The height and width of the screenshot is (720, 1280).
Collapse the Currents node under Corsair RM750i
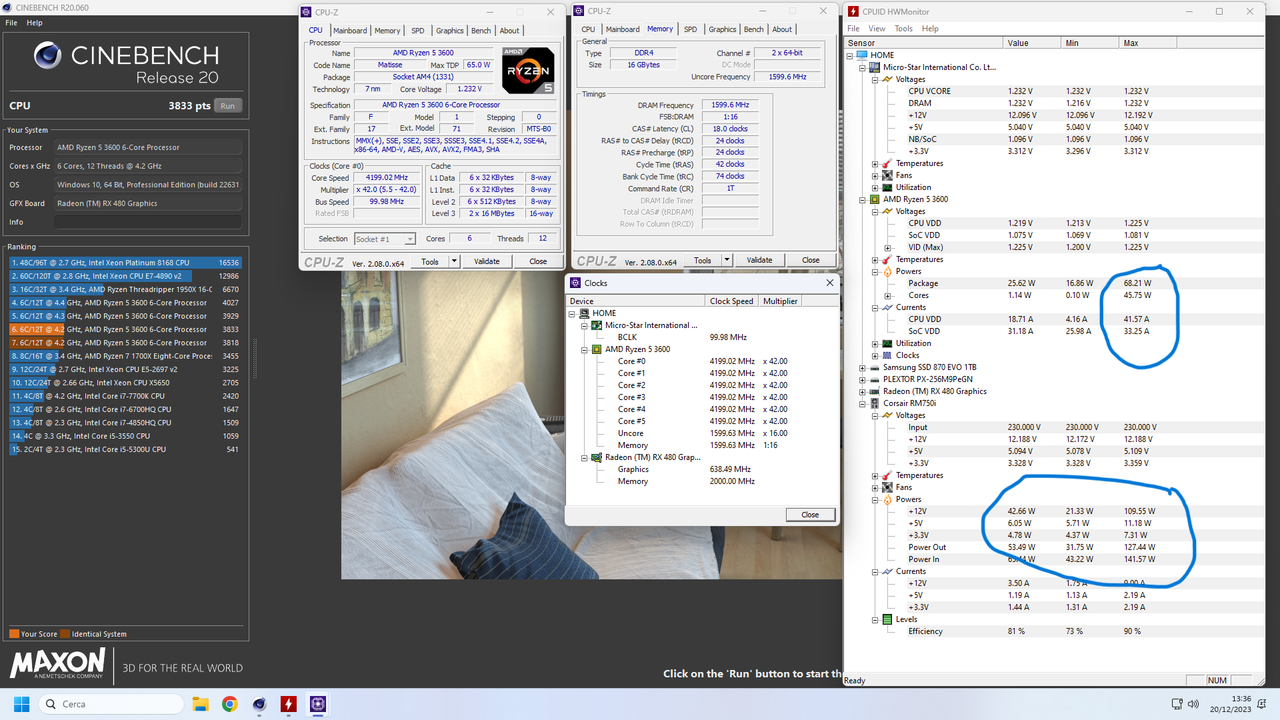[875, 571]
